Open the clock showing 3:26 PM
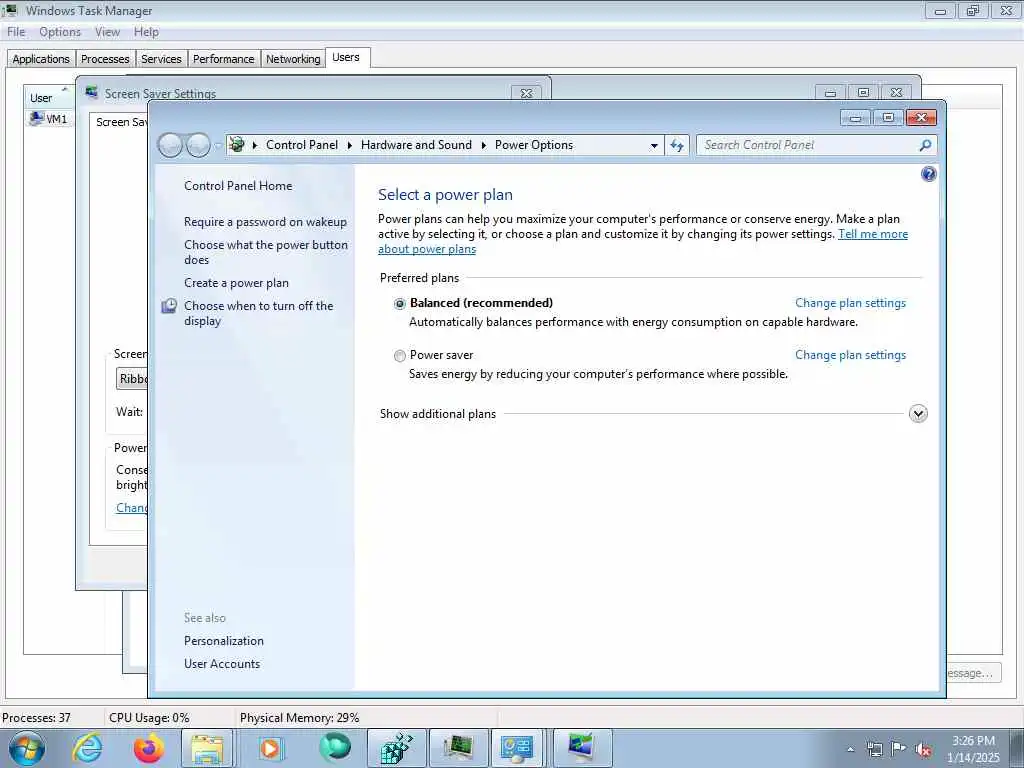Image resolution: width=1024 pixels, height=768 pixels. coord(973,749)
